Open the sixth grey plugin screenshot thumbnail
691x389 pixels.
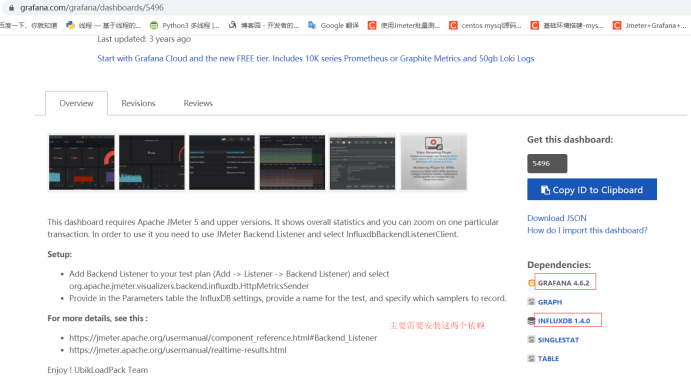[x=434, y=163]
